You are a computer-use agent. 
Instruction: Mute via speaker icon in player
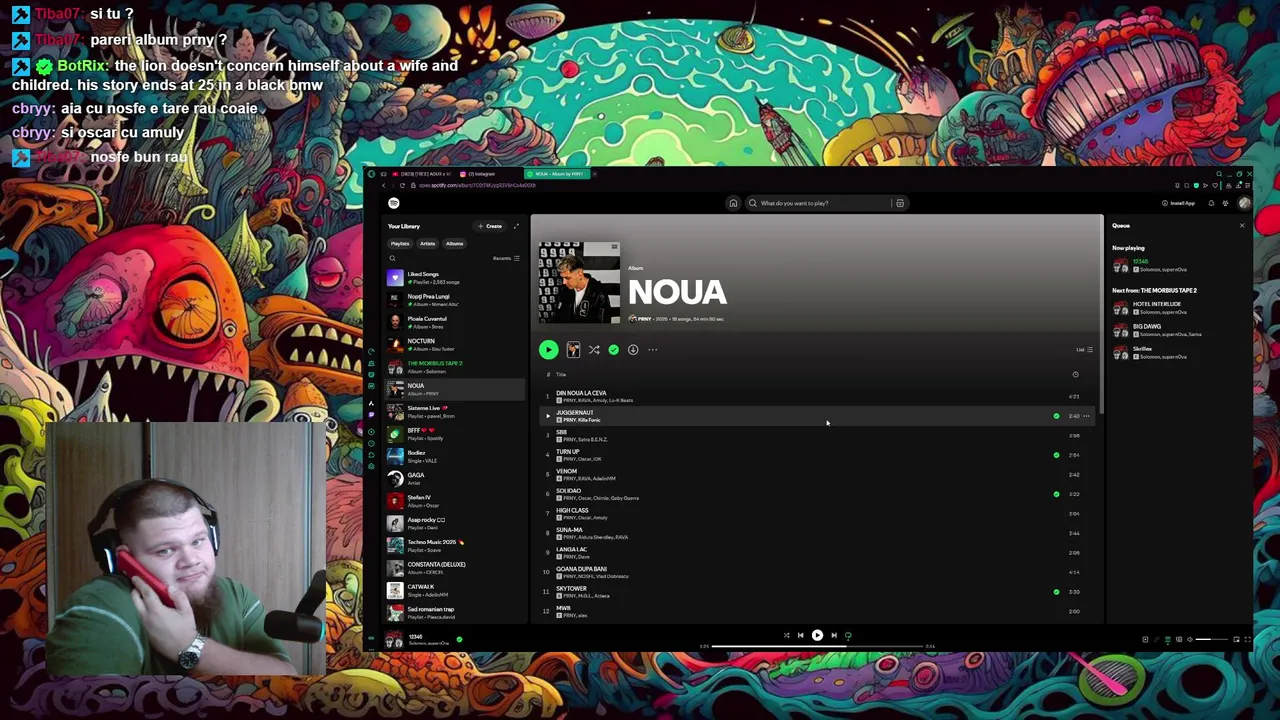1190,639
